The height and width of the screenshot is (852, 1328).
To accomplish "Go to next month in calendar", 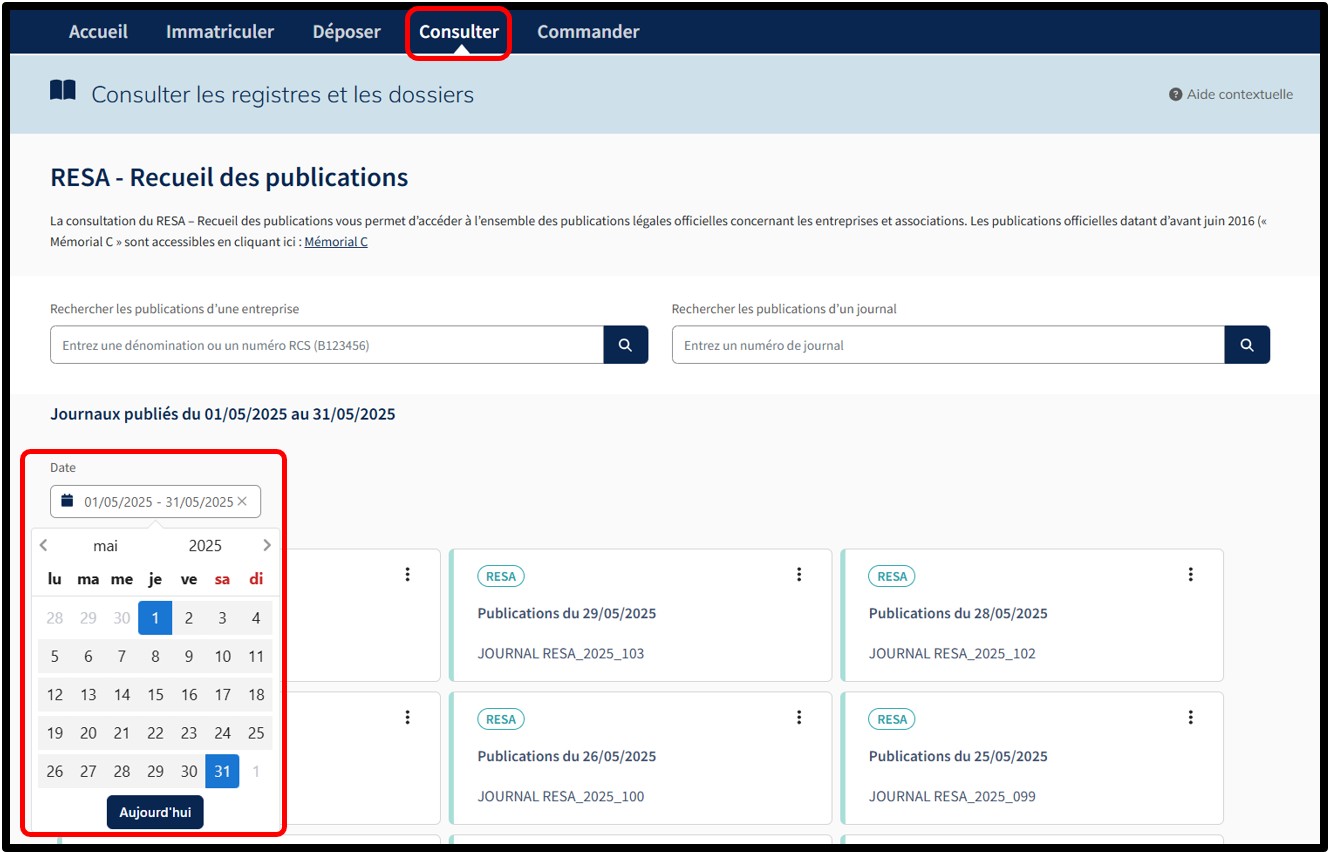I will tap(266, 545).
